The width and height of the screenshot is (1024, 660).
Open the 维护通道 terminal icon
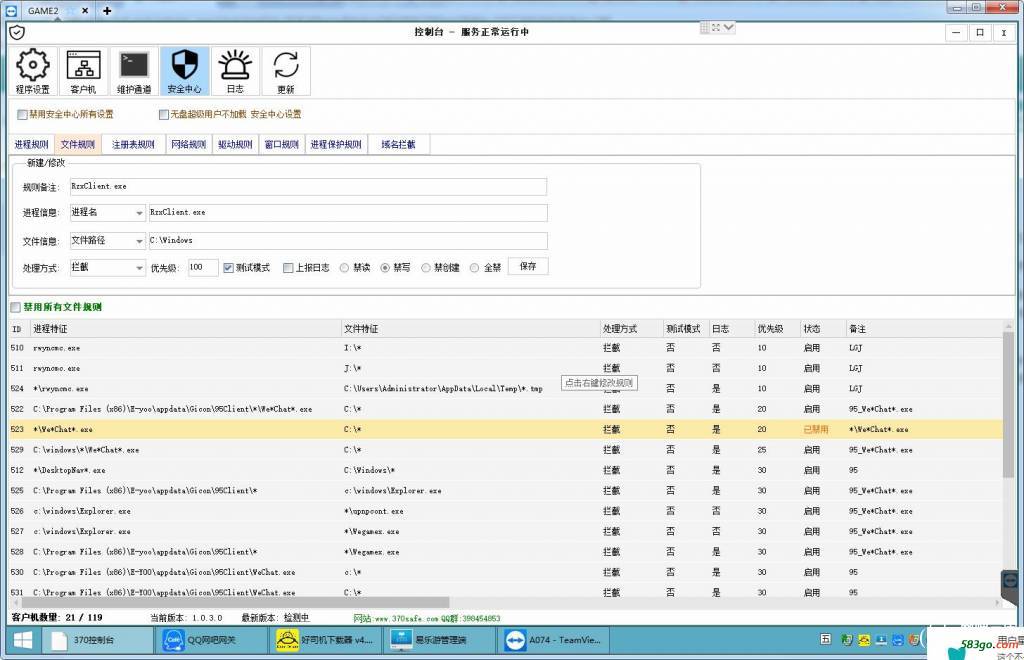[x=133, y=71]
